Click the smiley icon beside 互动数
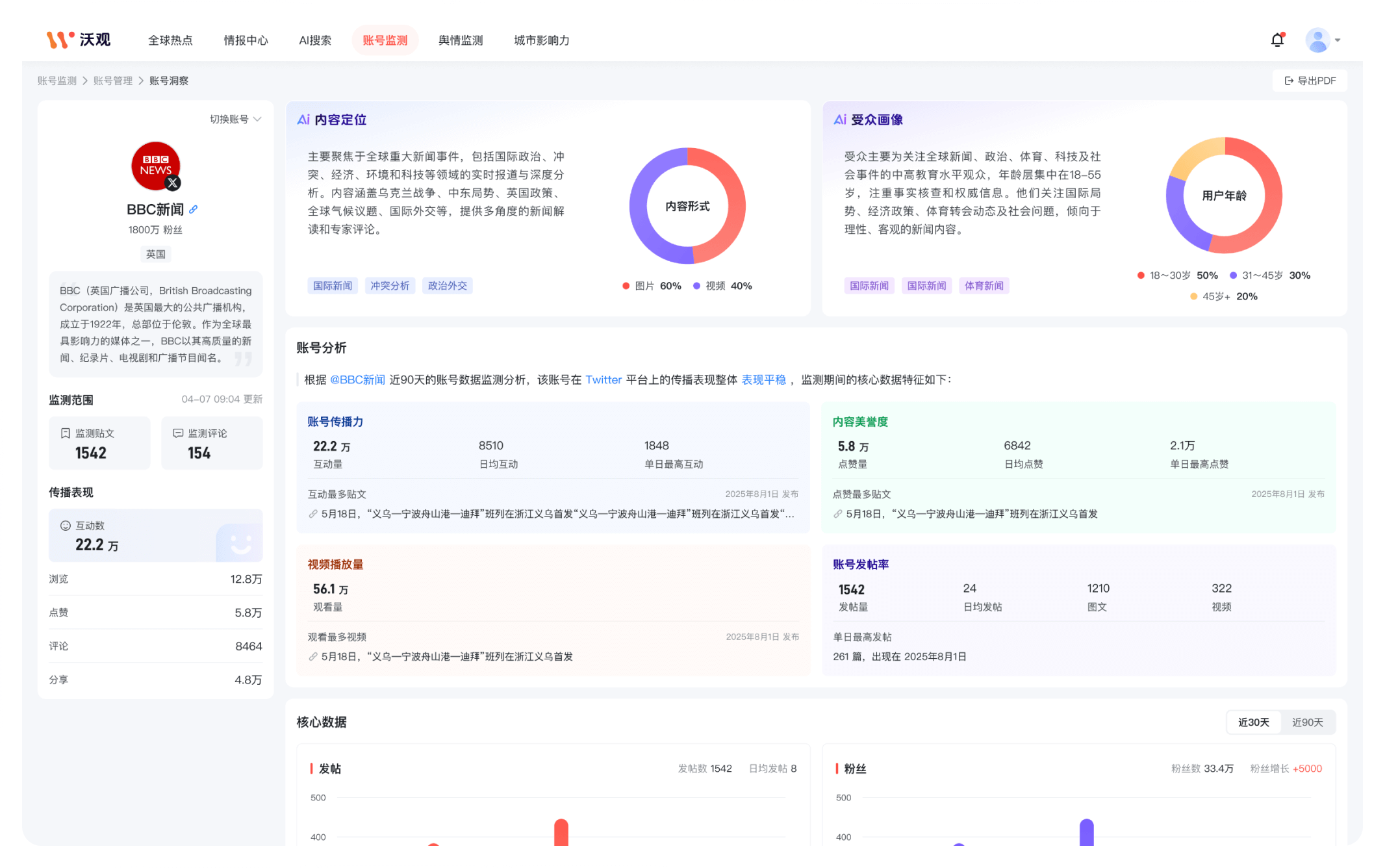Viewport: 1385px width, 868px height. click(65, 526)
